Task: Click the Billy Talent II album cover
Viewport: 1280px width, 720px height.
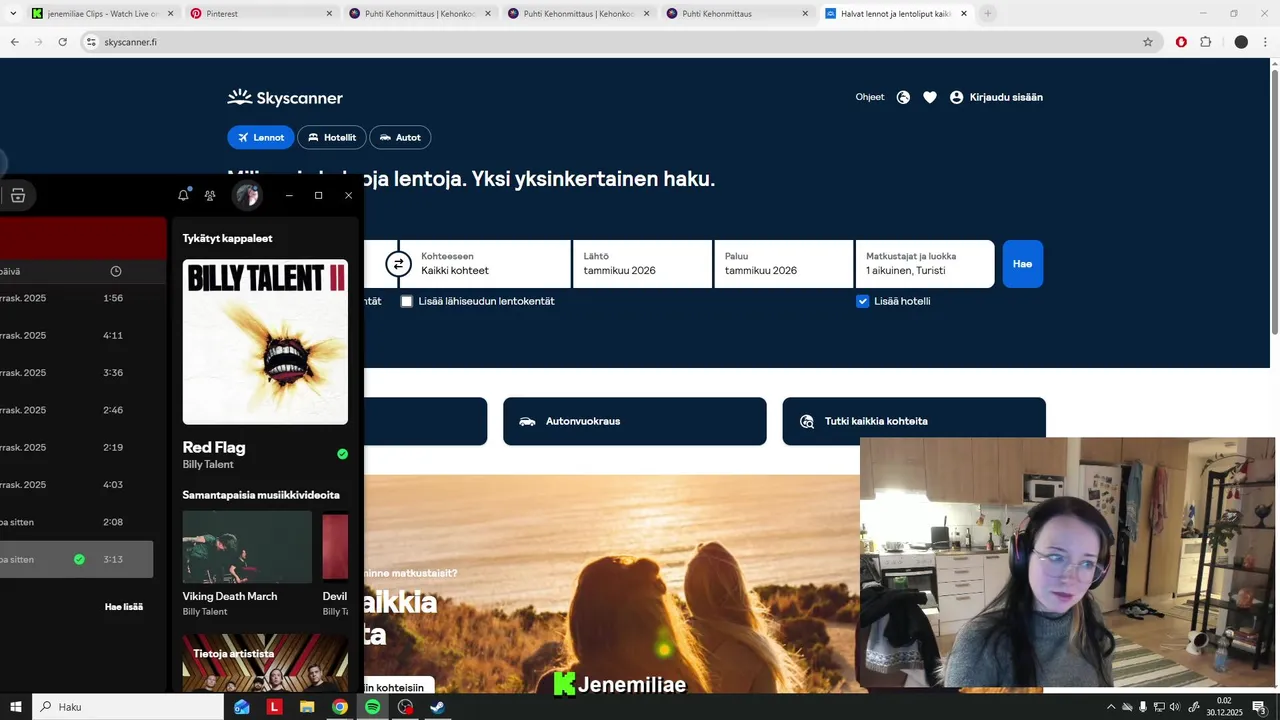Action: 265,342
